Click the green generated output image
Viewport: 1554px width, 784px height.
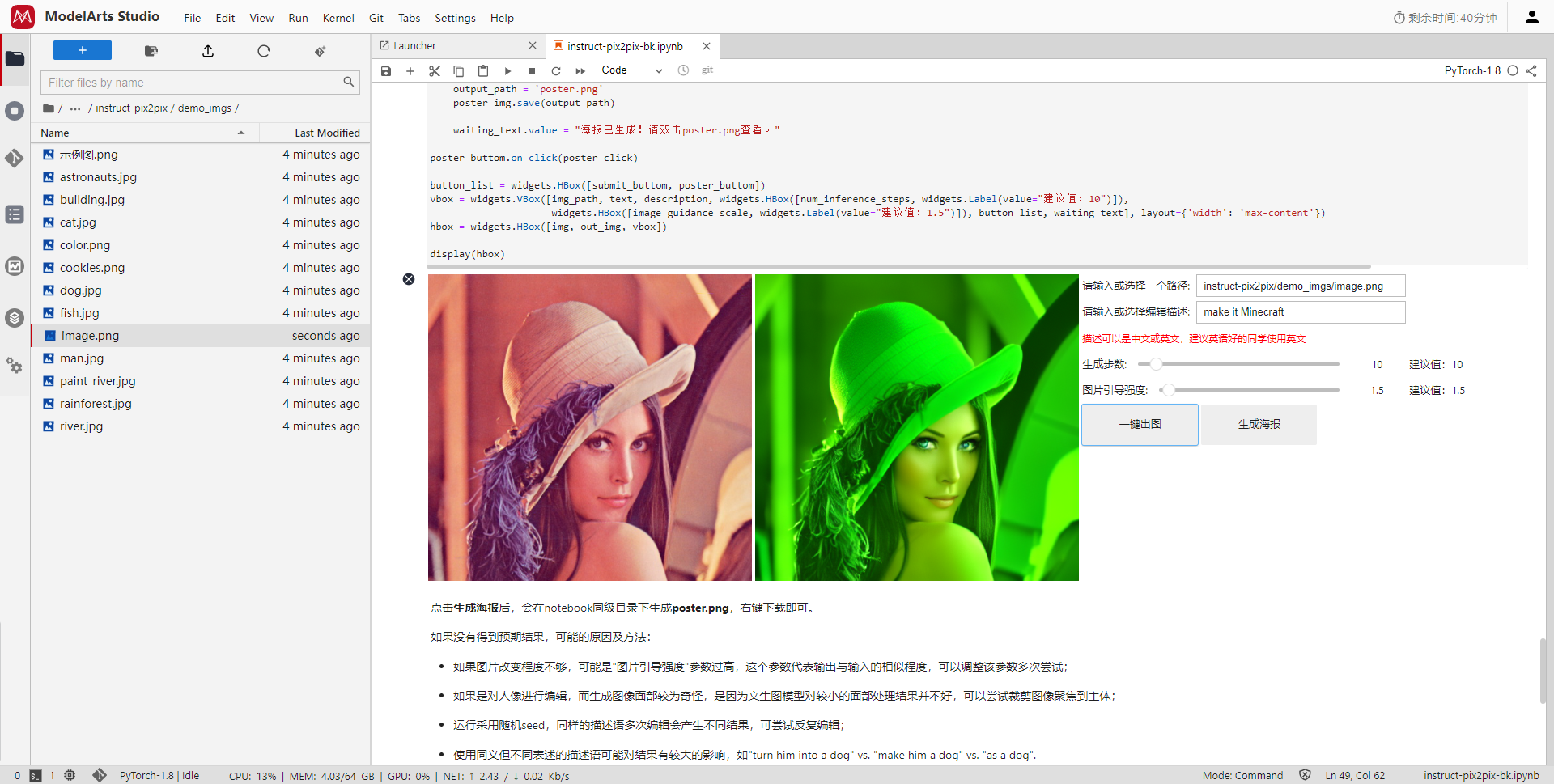coord(917,427)
